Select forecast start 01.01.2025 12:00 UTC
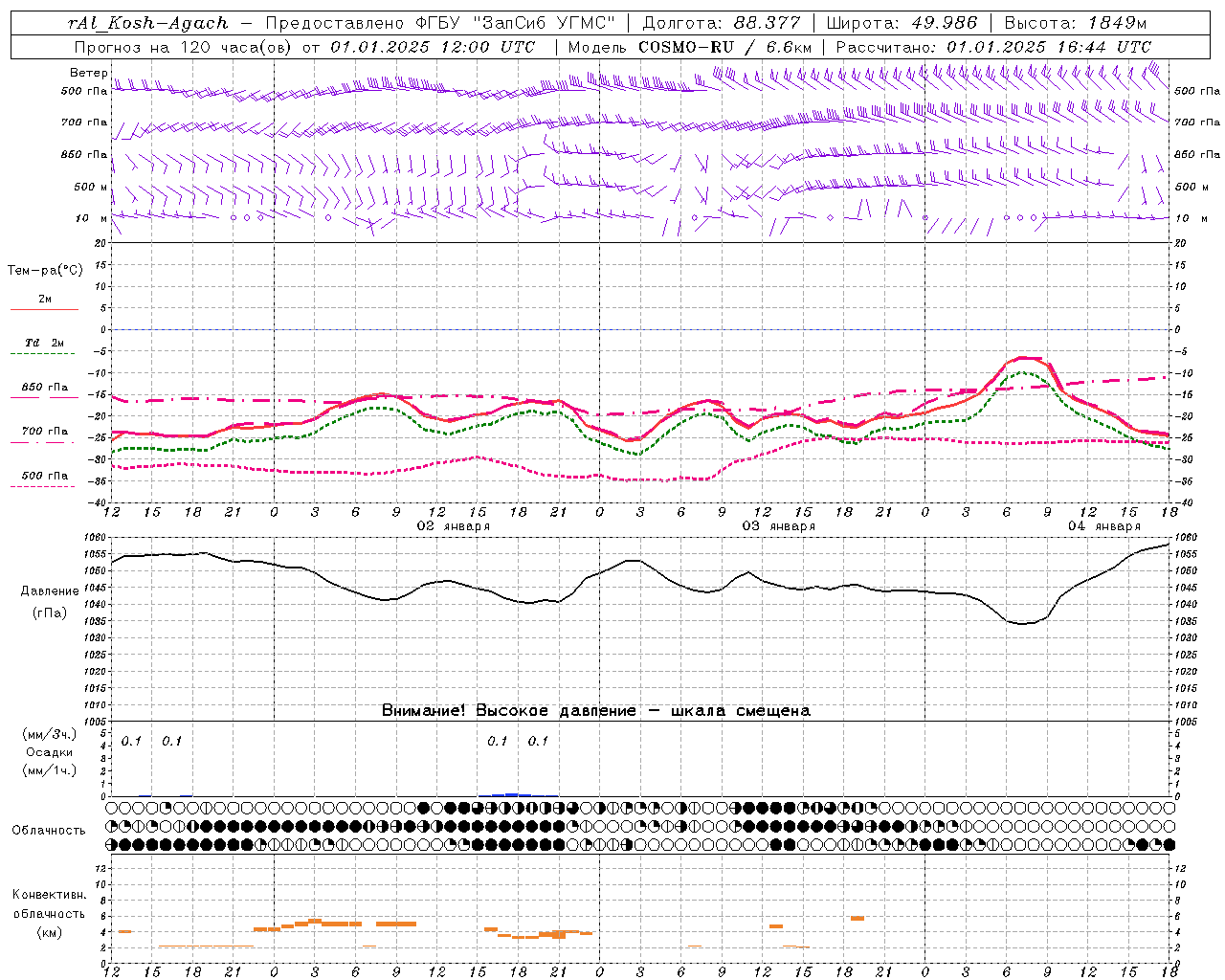The image size is (1225, 980). pos(433,47)
